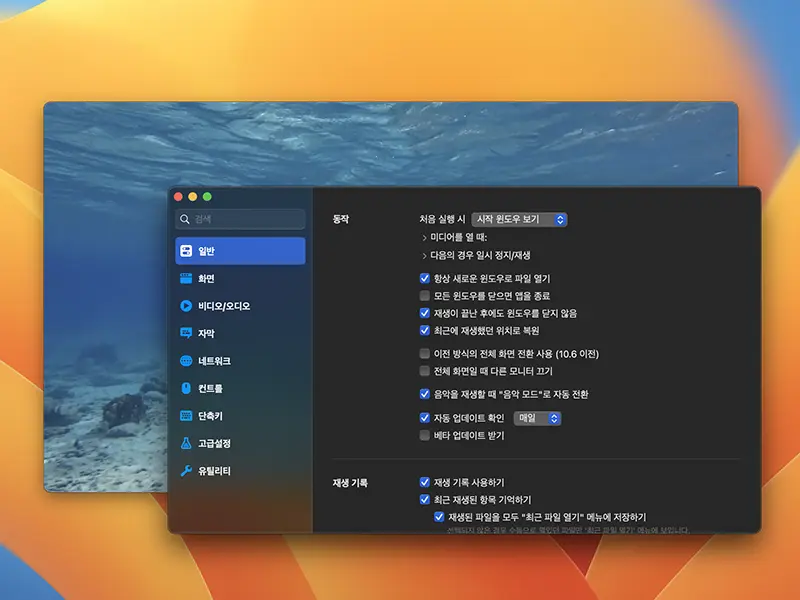
Task: Open the 자막 settings tab
Action: pyautogui.click(x=240, y=333)
